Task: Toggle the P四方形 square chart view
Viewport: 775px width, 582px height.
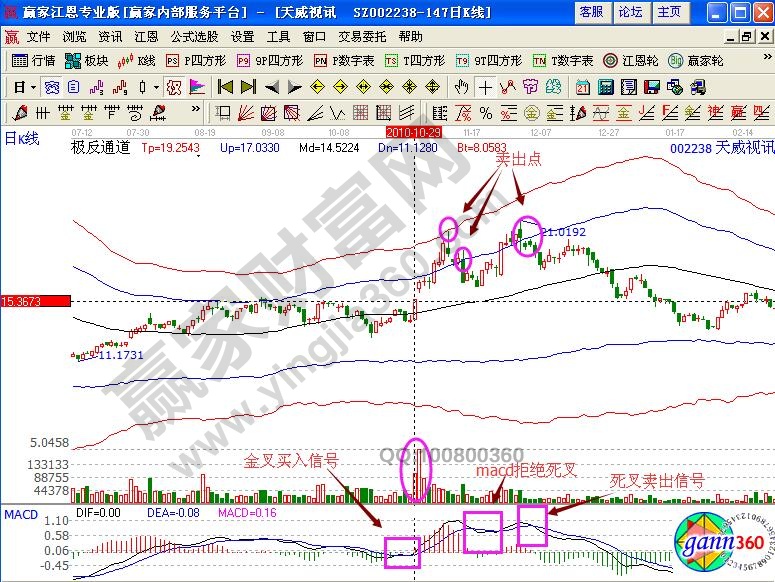Action: pos(199,60)
